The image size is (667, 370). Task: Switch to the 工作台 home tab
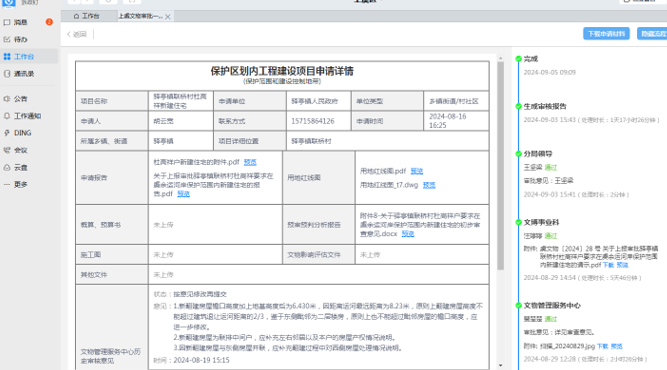[x=87, y=16]
